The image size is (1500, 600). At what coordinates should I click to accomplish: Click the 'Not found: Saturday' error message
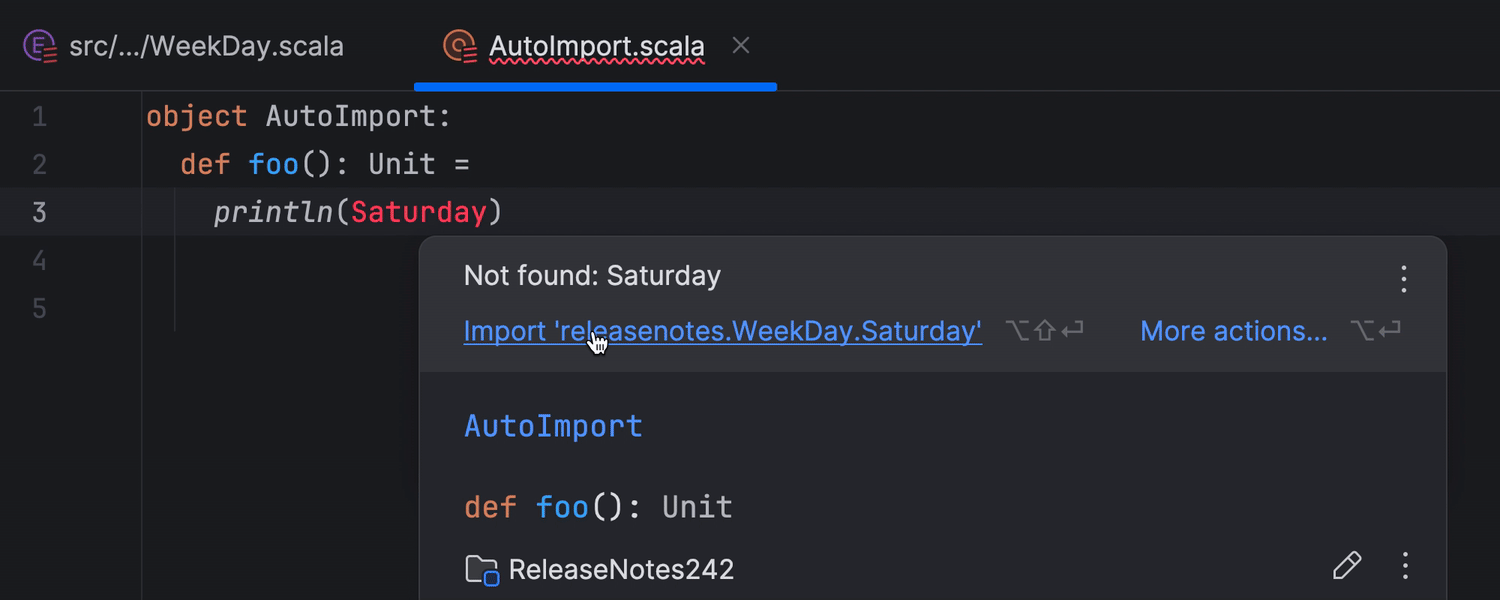[x=592, y=276]
